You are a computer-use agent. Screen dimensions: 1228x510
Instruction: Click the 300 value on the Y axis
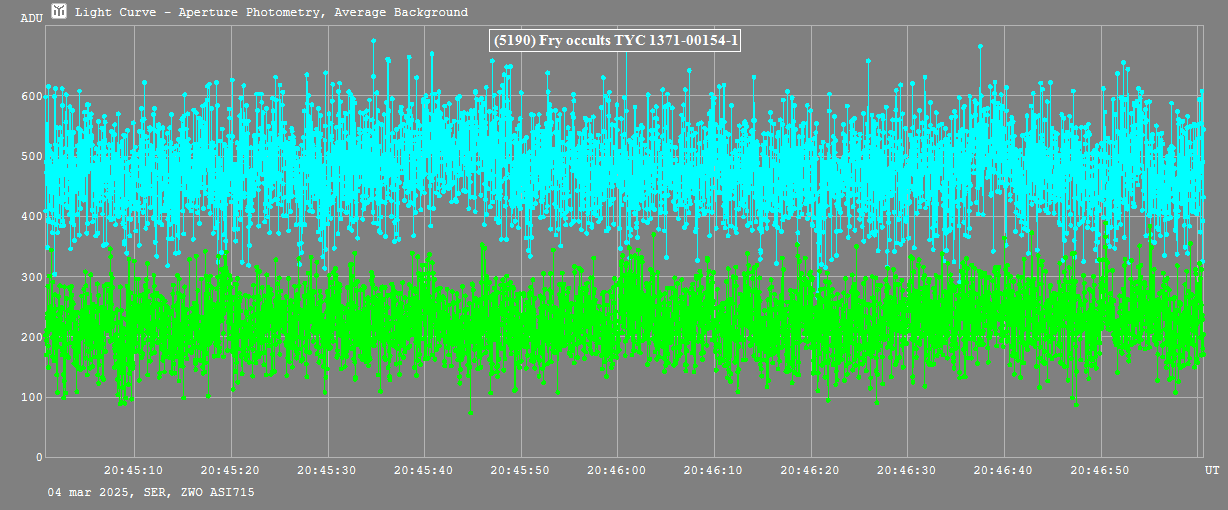click(31, 277)
